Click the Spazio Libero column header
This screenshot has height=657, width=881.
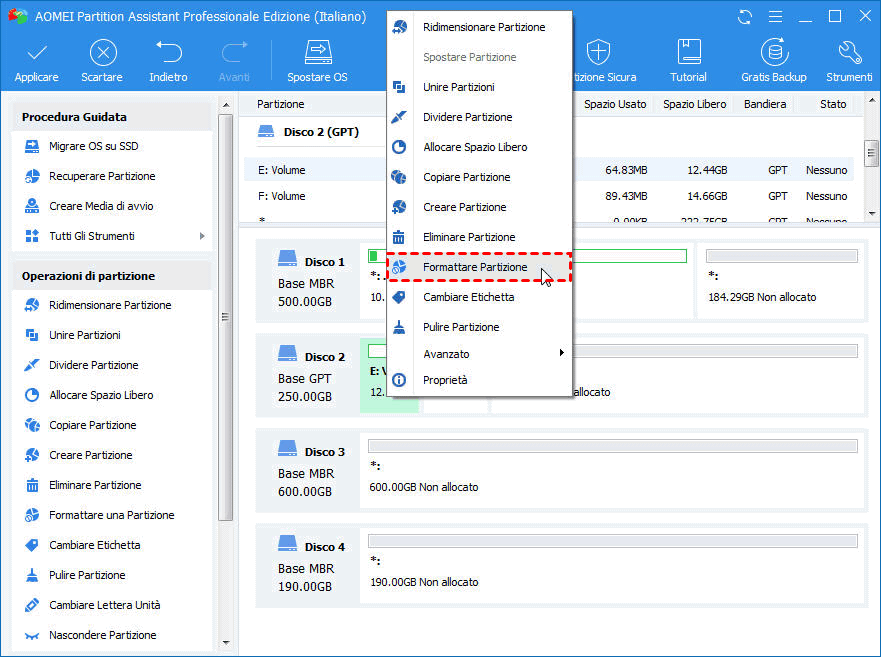pyautogui.click(x=696, y=104)
